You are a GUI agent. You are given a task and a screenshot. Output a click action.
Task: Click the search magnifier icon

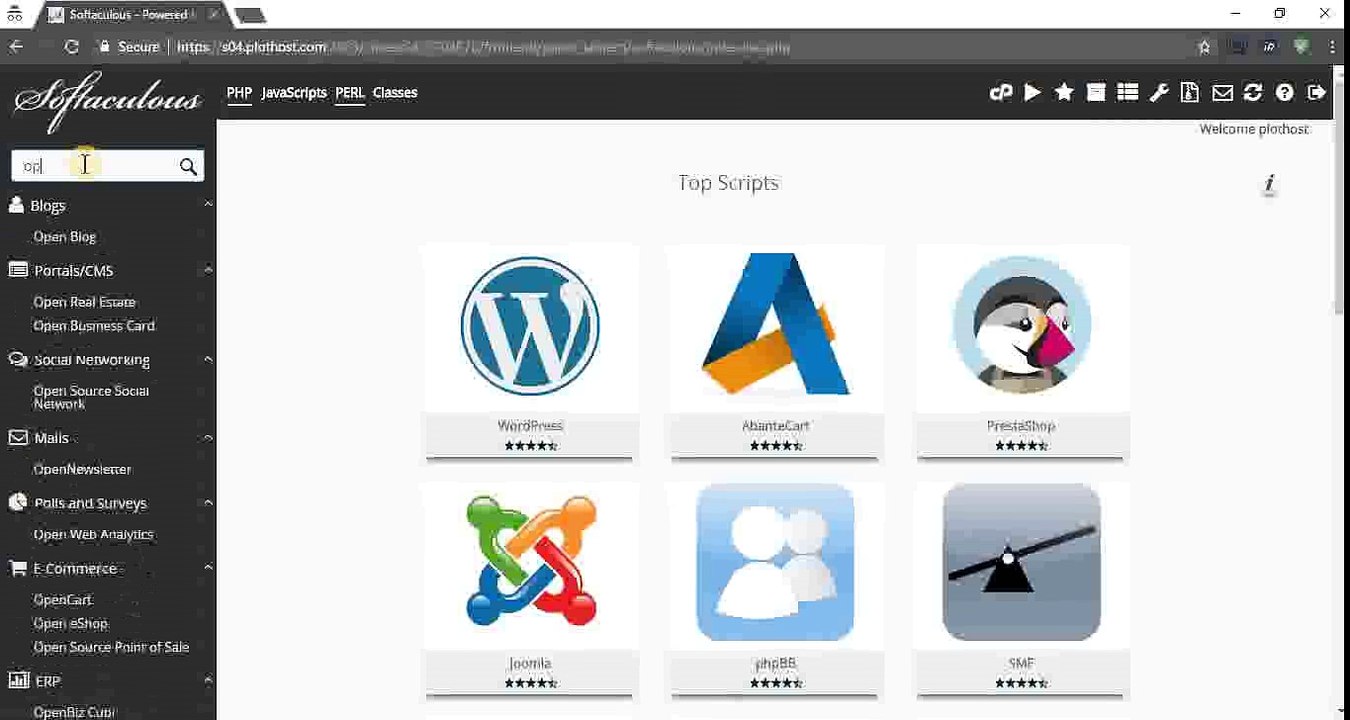(x=188, y=167)
